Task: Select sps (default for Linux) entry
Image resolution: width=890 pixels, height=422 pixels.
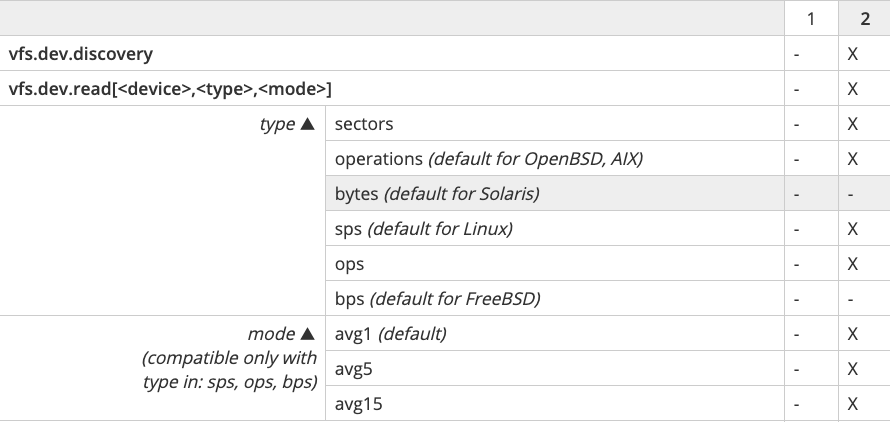Action: (x=424, y=229)
